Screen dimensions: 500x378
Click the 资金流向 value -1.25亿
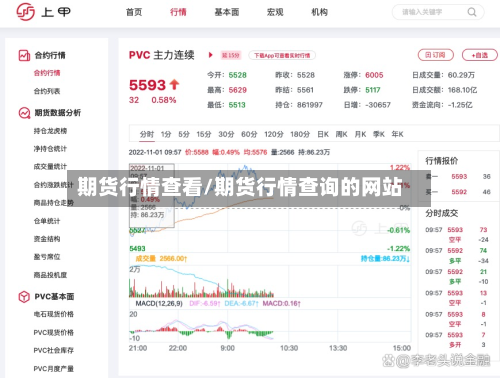(460, 105)
